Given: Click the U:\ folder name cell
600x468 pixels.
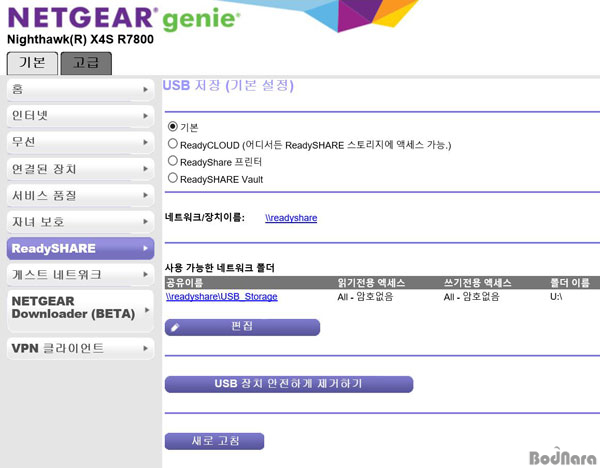Looking at the screenshot, I should click(x=556, y=297).
